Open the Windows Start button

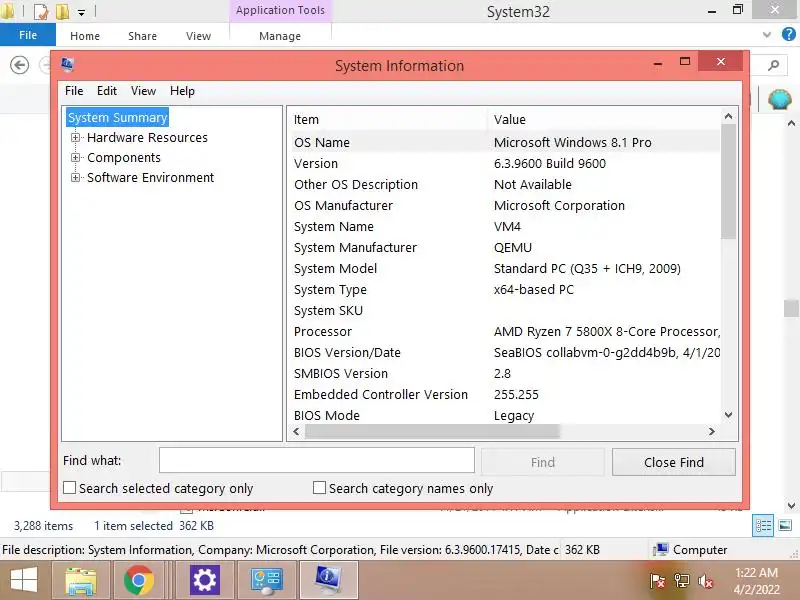[24, 581]
